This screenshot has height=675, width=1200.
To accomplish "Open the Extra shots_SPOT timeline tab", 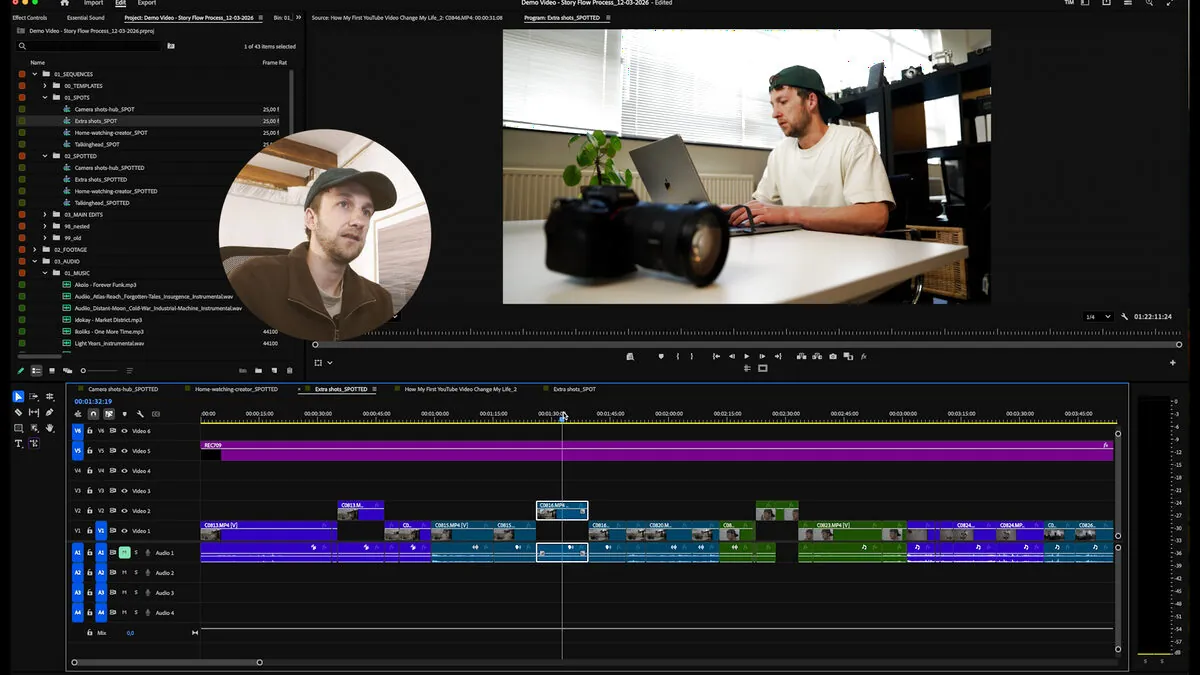I will pyautogui.click(x=574, y=389).
